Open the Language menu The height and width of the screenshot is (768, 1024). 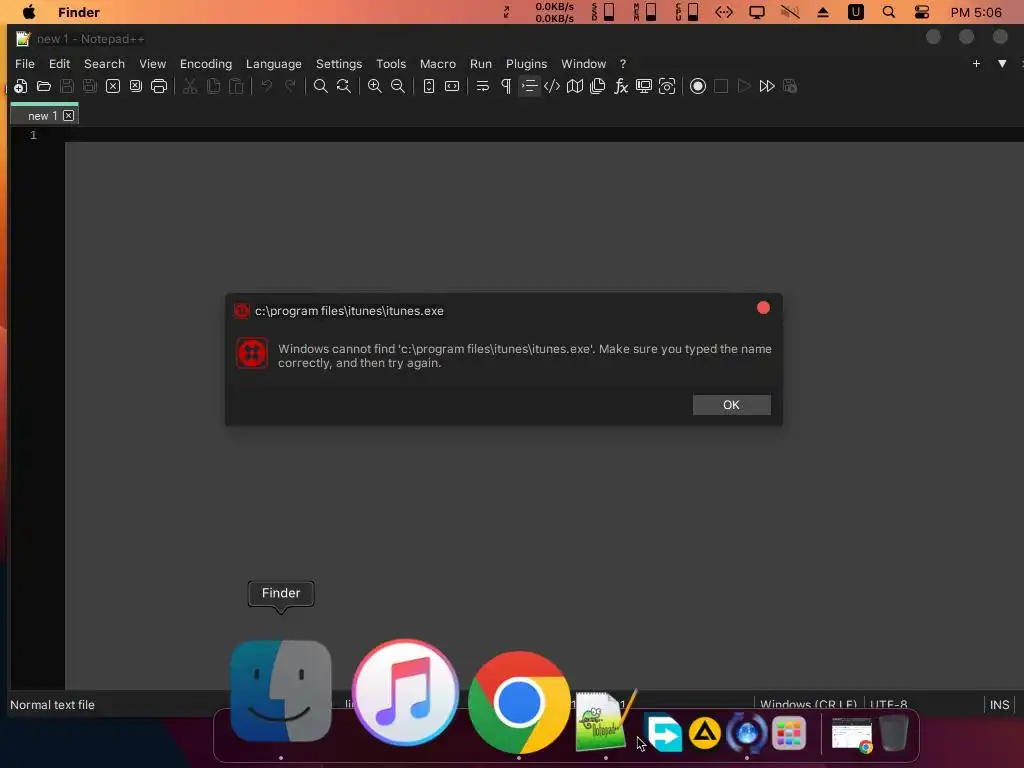[274, 64]
